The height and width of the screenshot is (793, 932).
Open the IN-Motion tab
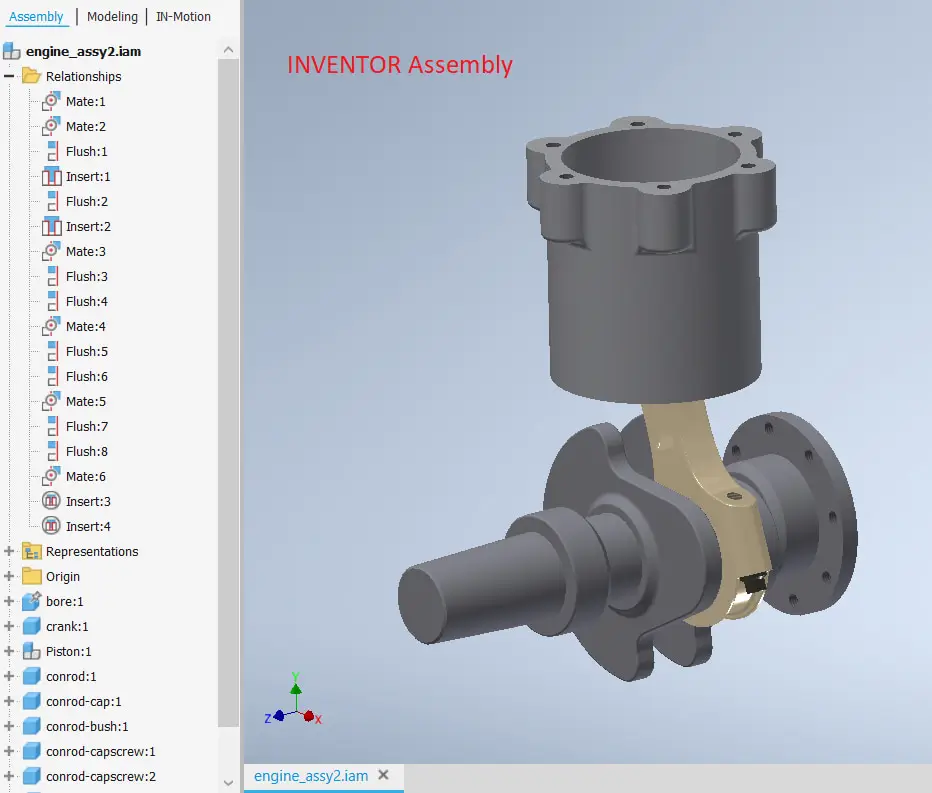point(182,16)
